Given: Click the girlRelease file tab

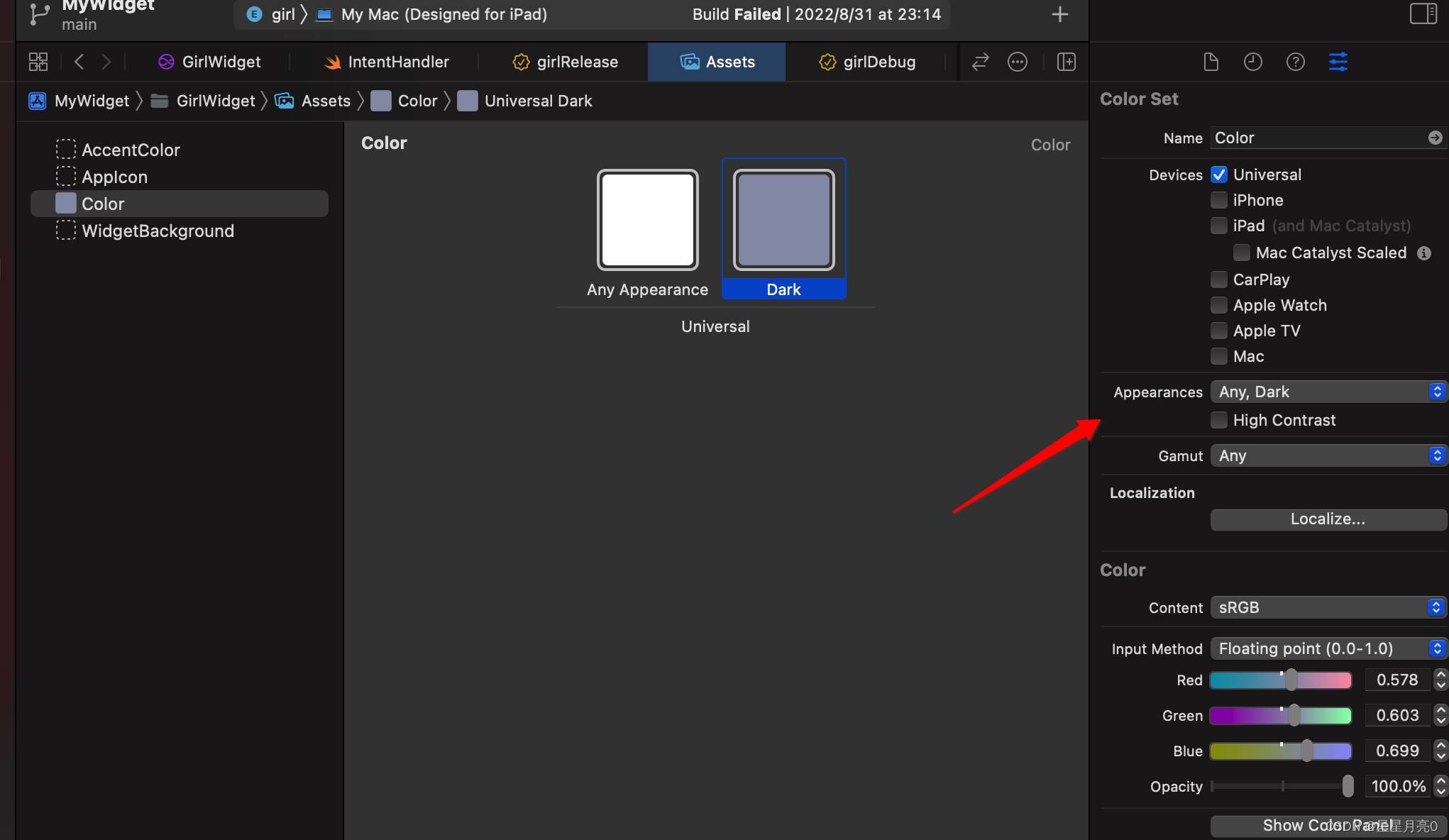Looking at the screenshot, I should 578,61.
